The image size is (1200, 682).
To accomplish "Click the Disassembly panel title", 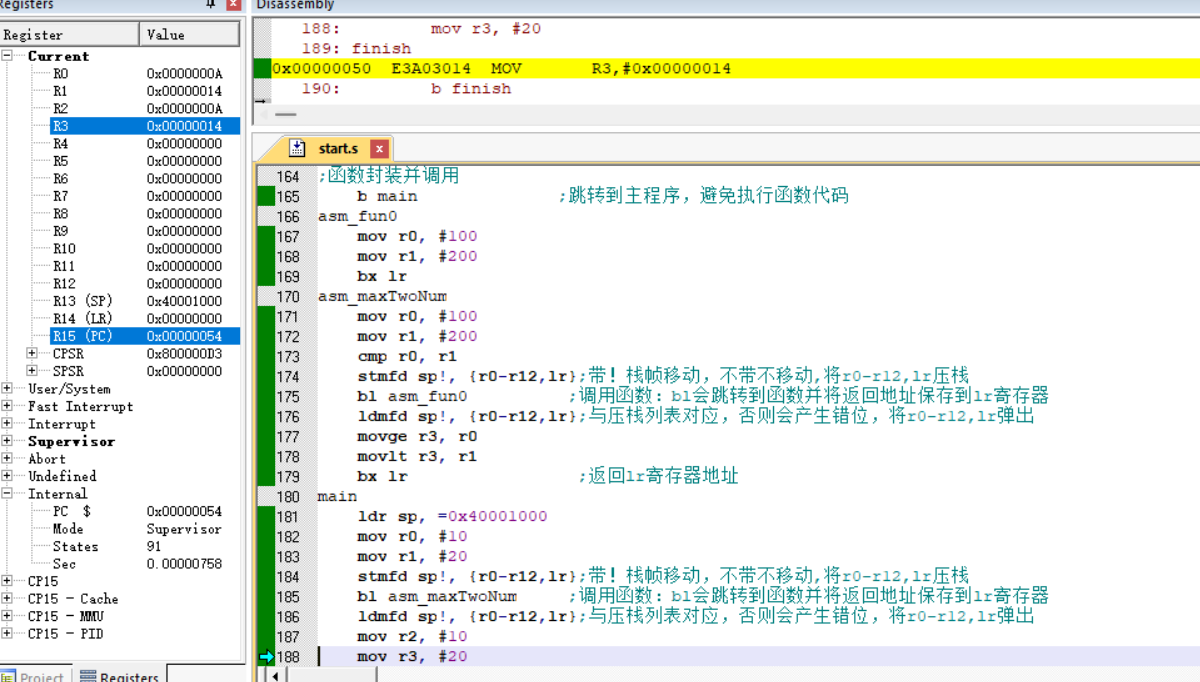I will coord(295,5).
